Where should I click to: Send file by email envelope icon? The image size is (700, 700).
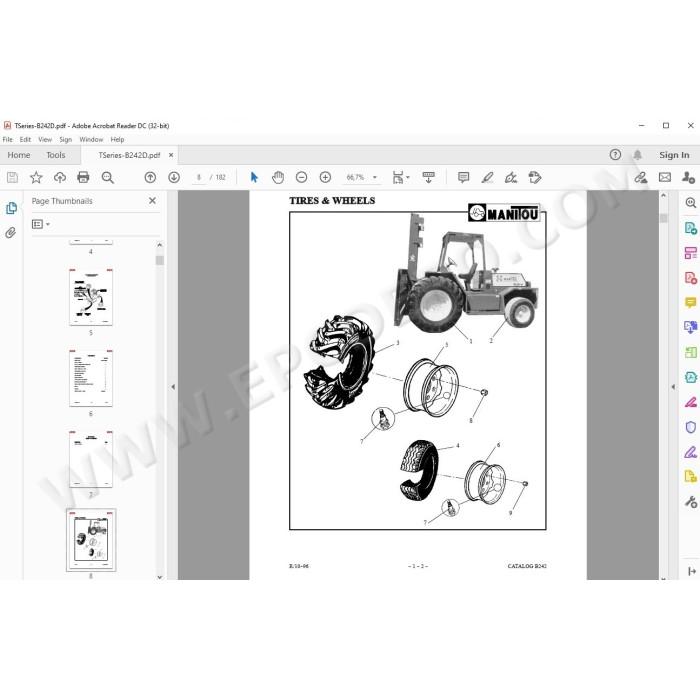click(x=665, y=177)
